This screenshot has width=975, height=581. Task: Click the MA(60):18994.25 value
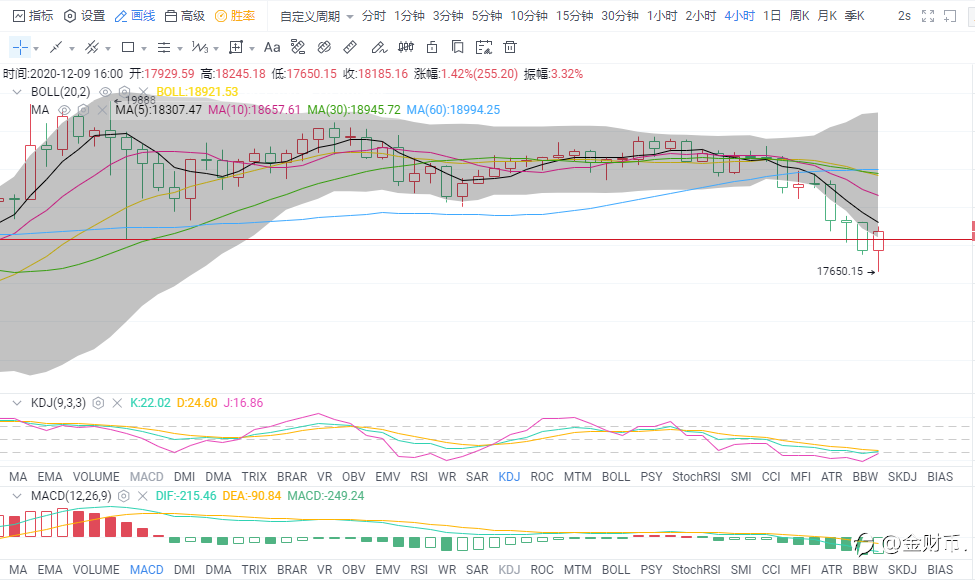pyautogui.click(x=453, y=110)
